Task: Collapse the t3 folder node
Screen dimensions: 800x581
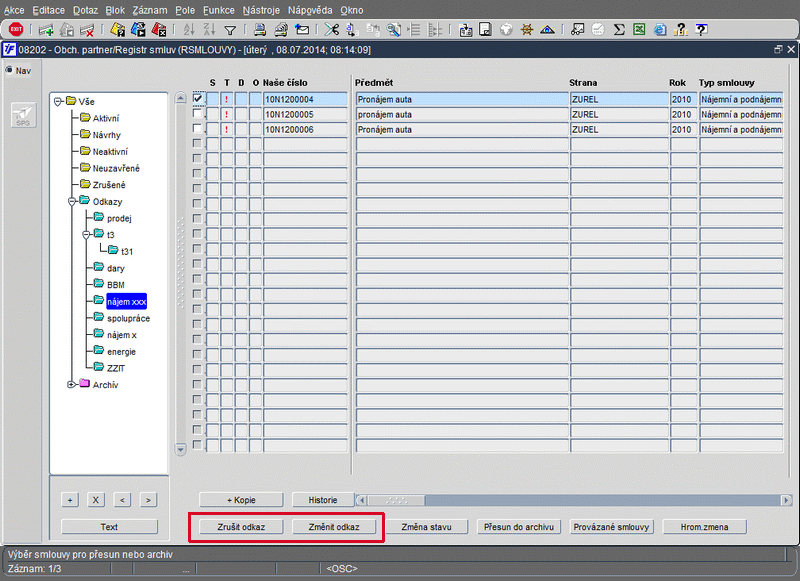Action: pyautogui.click(x=86, y=235)
